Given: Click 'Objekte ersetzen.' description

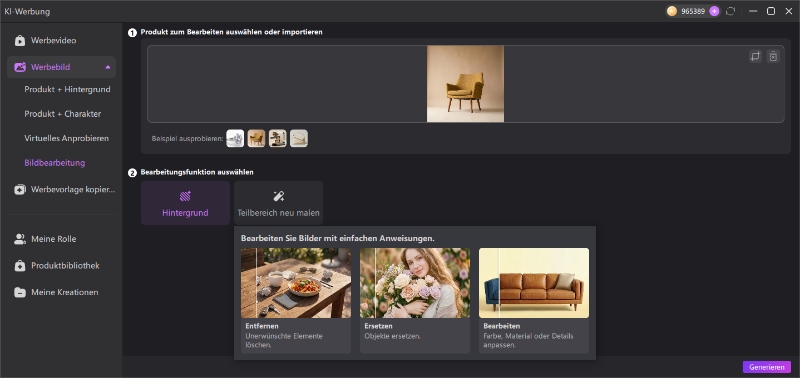Looking at the screenshot, I should pyautogui.click(x=392, y=336).
